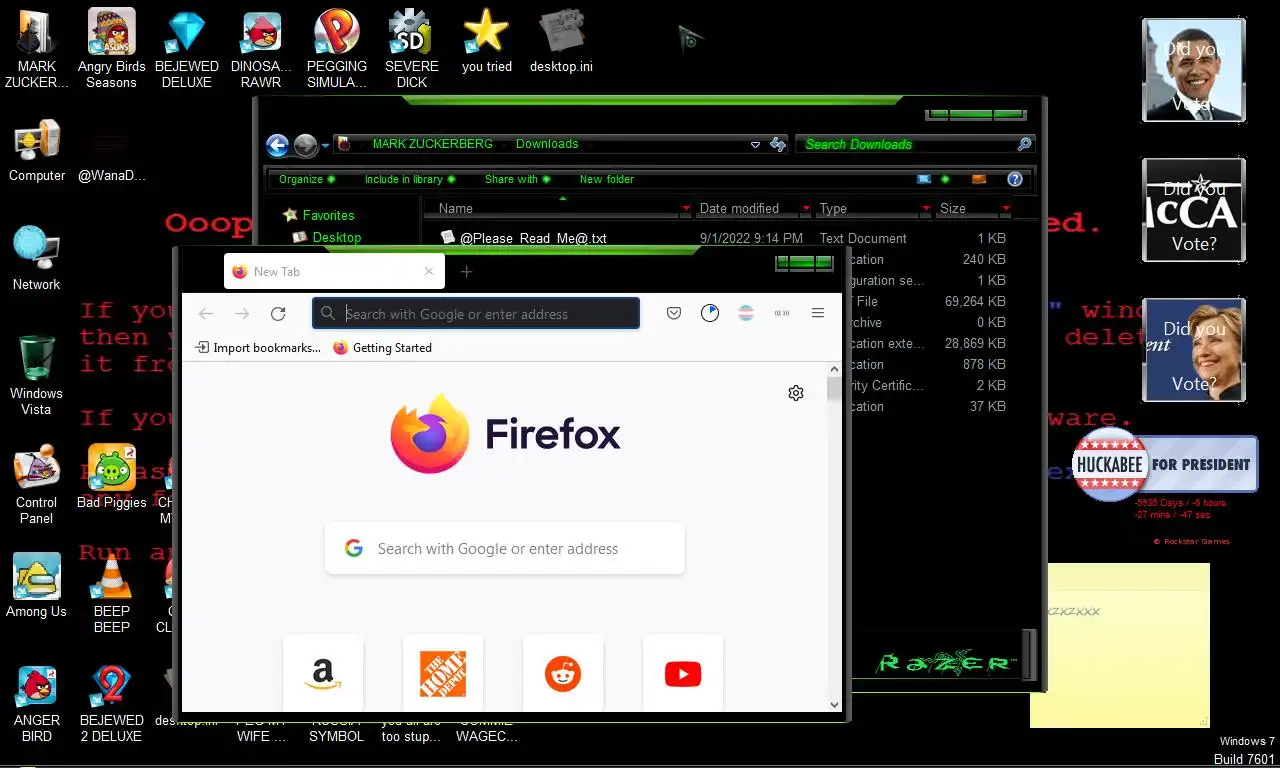The width and height of the screenshot is (1280, 768).
Task: Click the Firefox back arrow
Action: tap(206, 314)
